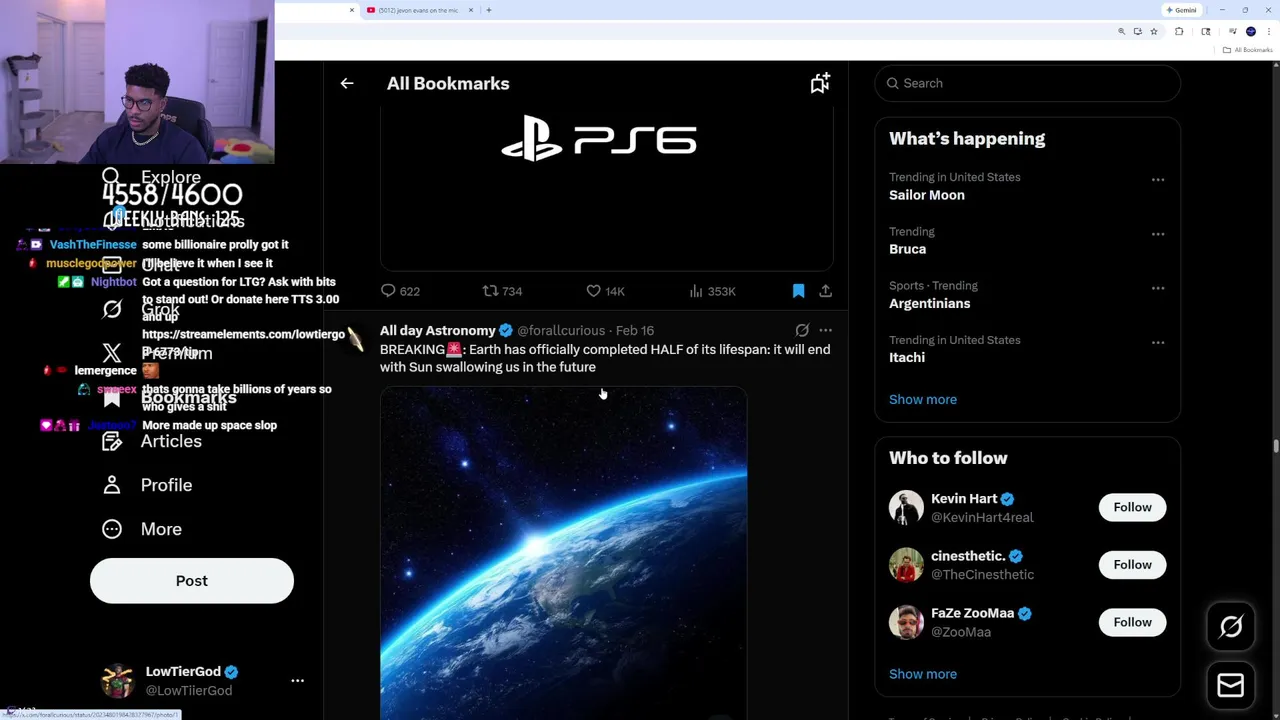The width and height of the screenshot is (1280, 720).
Task: View analytics for the 353K views post
Action: point(712,291)
